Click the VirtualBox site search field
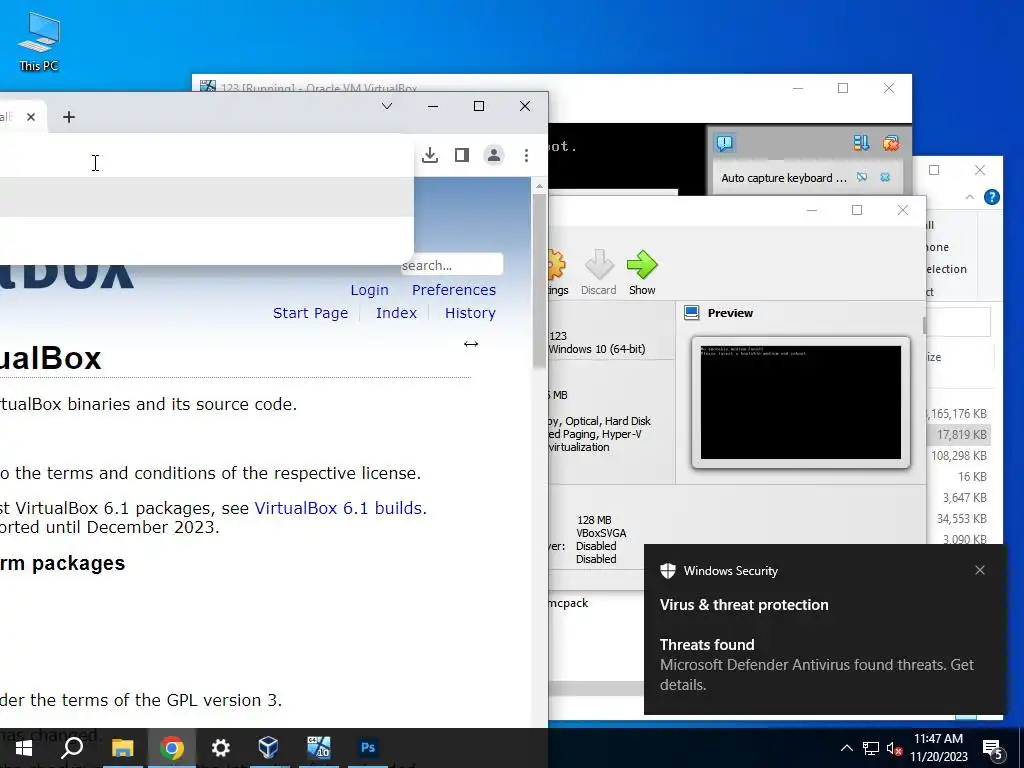The width and height of the screenshot is (1024, 768). coord(451,265)
